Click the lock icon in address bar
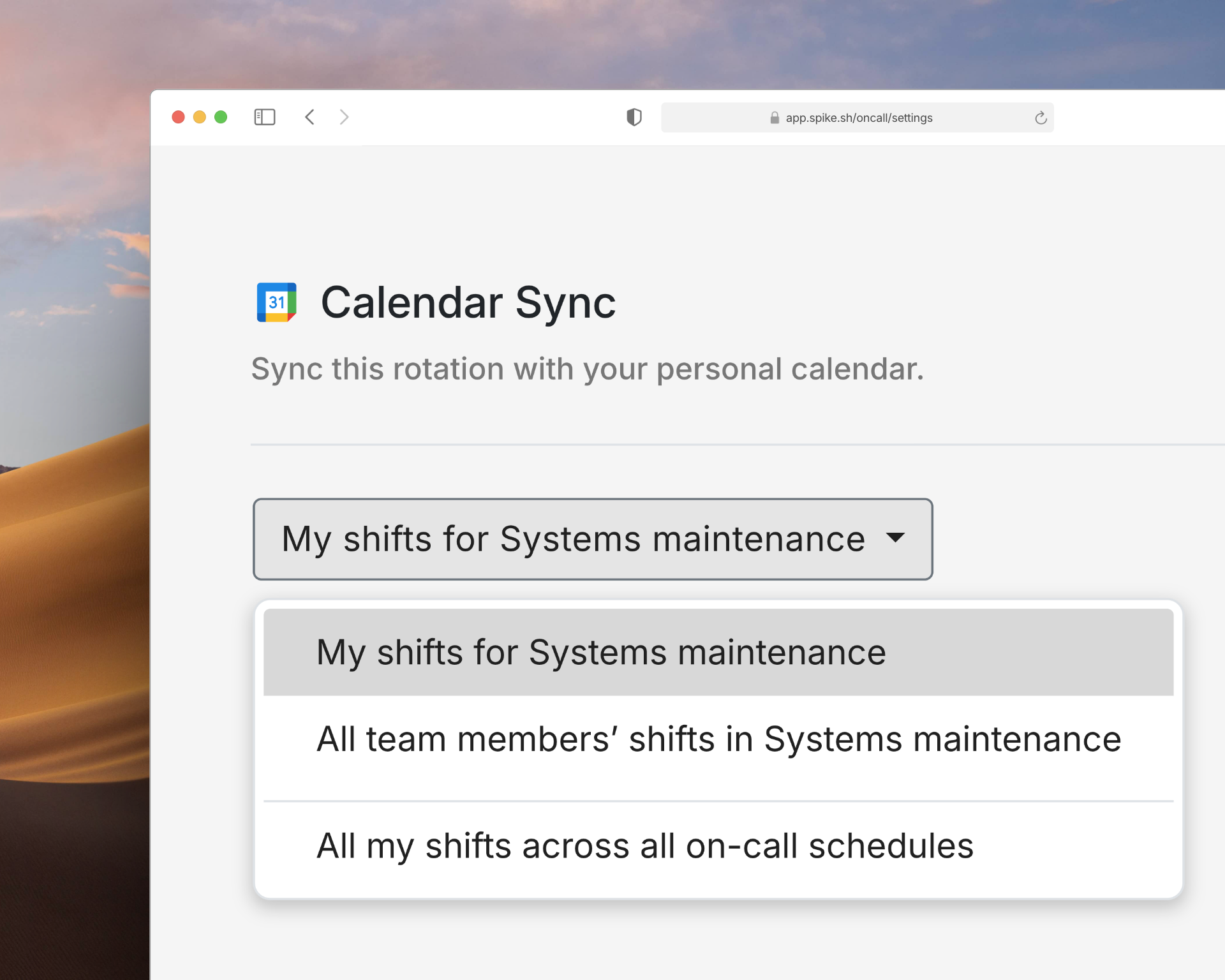1225x980 pixels. tap(775, 118)
